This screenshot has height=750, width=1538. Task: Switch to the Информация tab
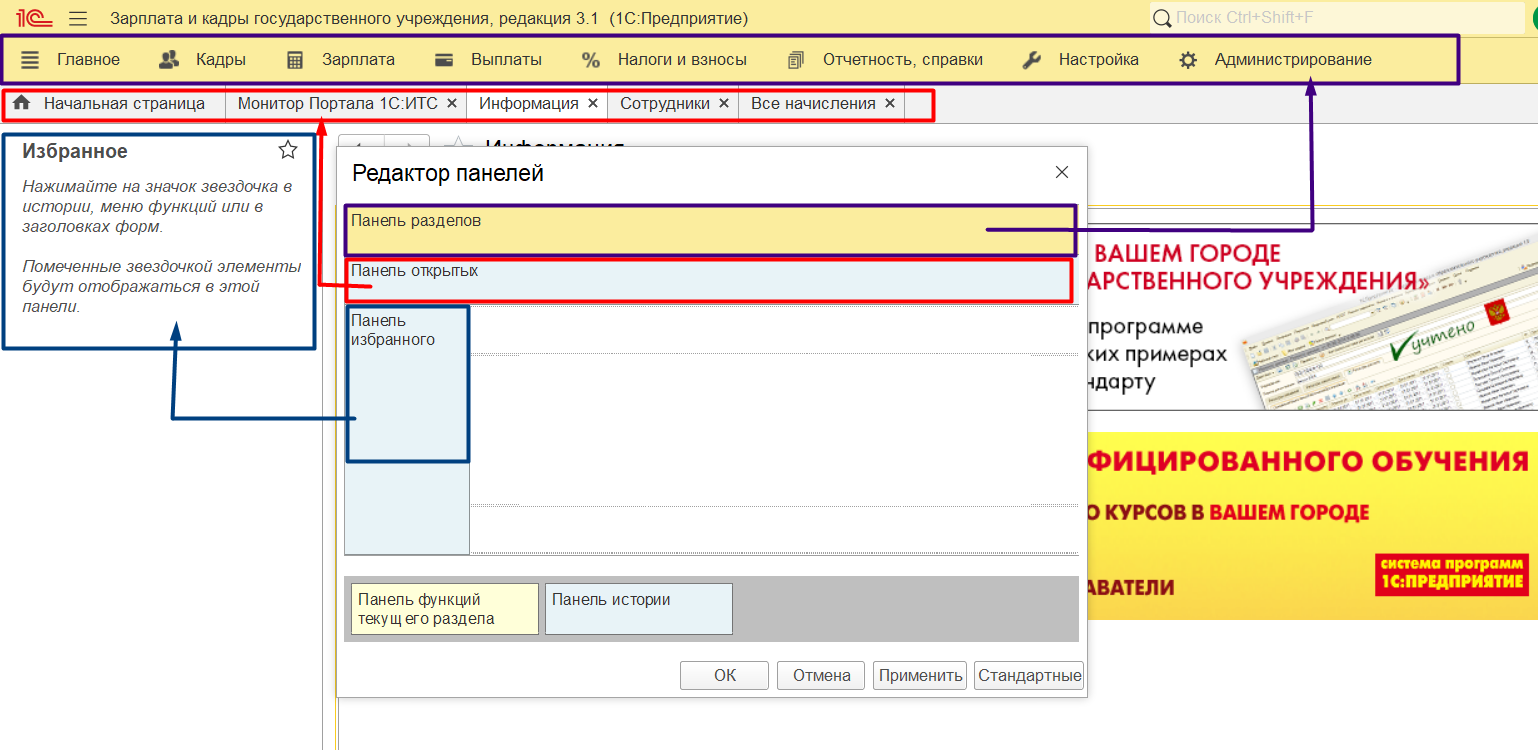click(529, 104)
